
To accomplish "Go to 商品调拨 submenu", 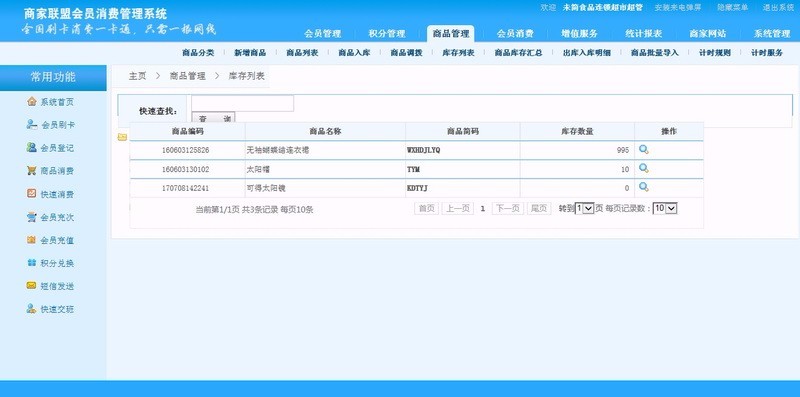I will [406, 53].
